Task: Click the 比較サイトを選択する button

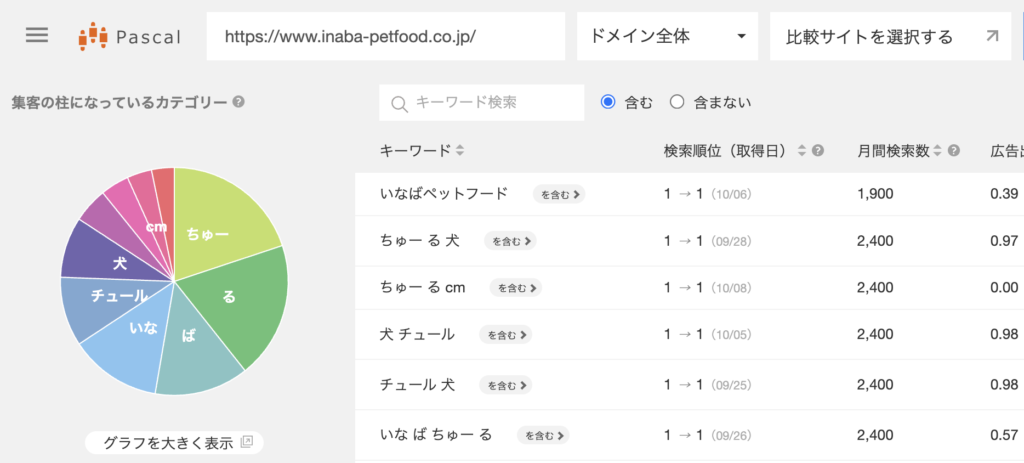Action: pyautogui.click(x=890, y=36)
